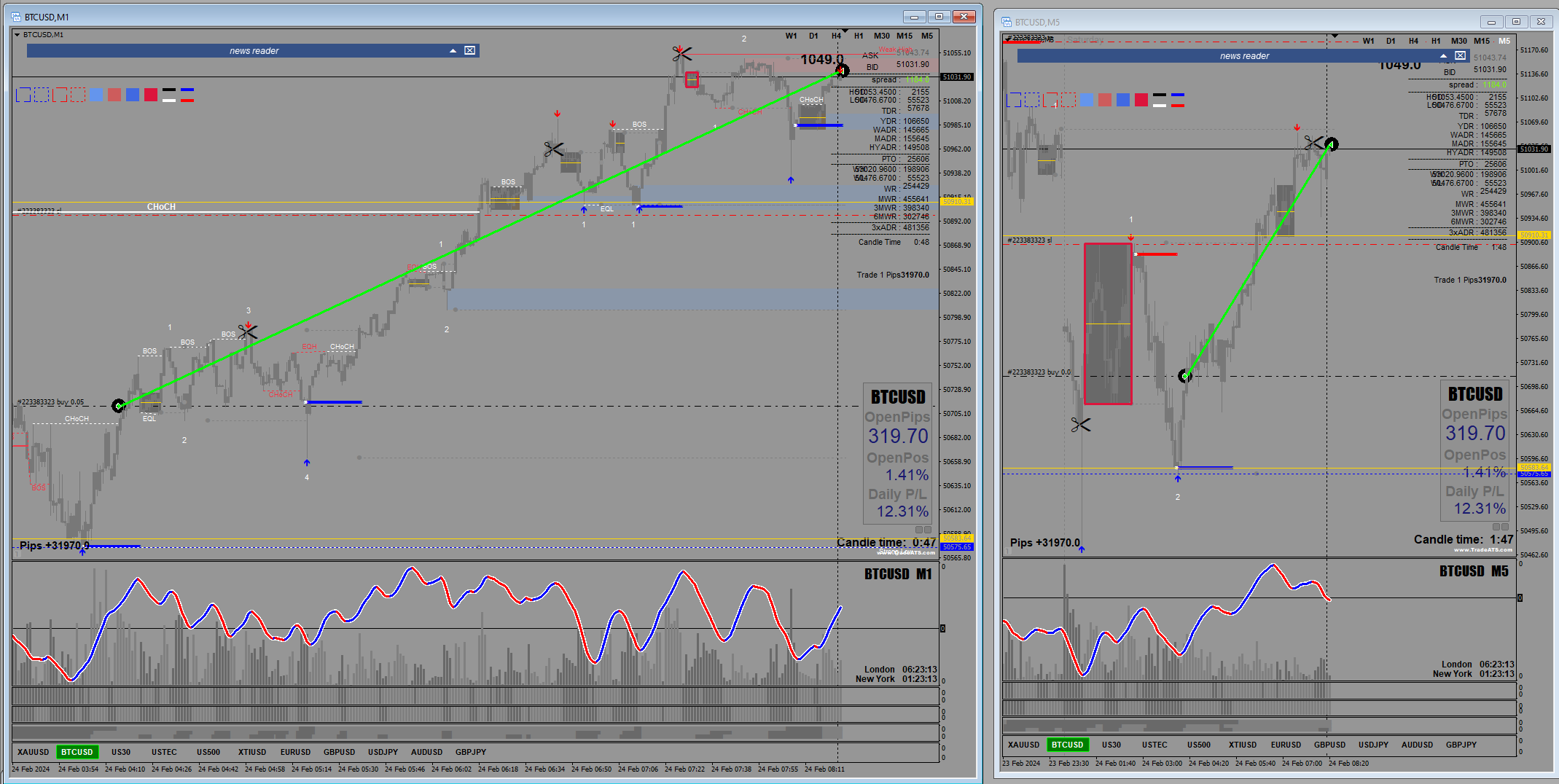The image size is (1559, 784).
Task: Close the news reader panel in M5 window
Action: (1461, 55)
